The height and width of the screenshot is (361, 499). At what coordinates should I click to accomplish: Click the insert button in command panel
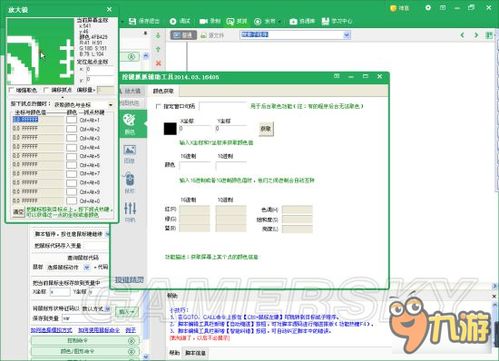coord(127,312)
